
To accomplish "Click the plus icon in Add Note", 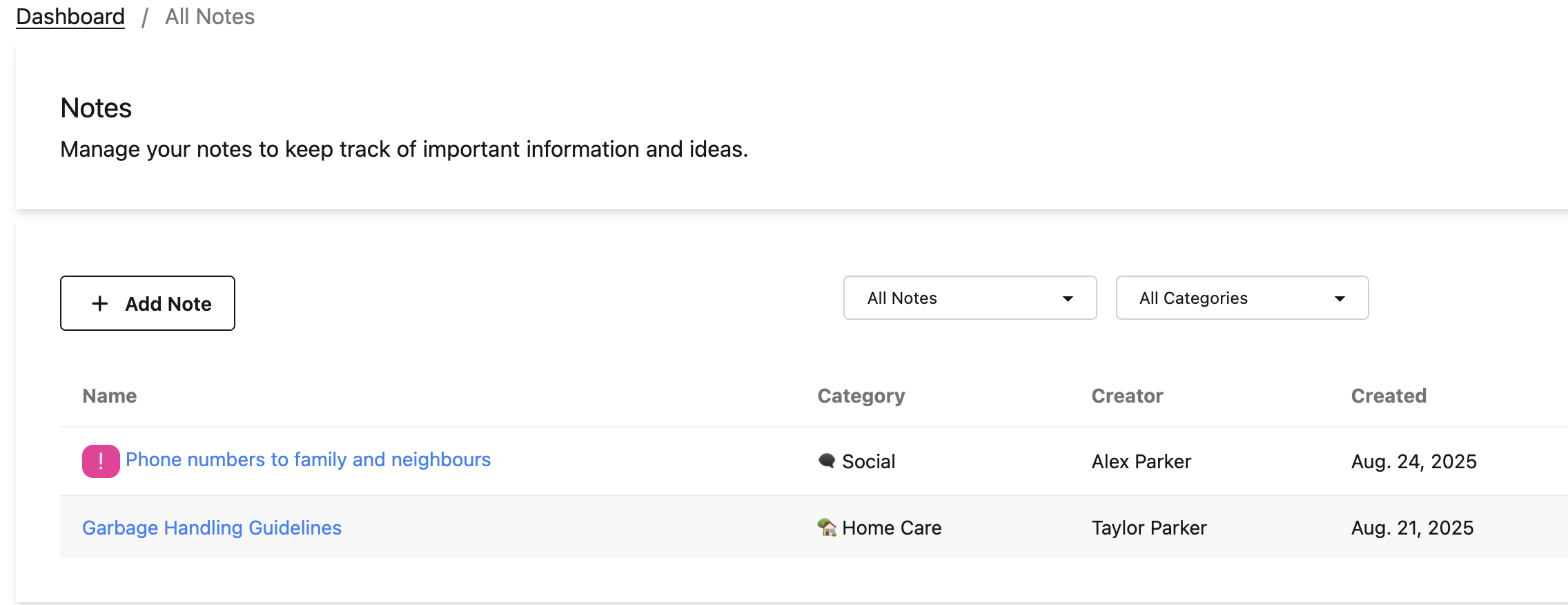I will click(x=100, y=304).
